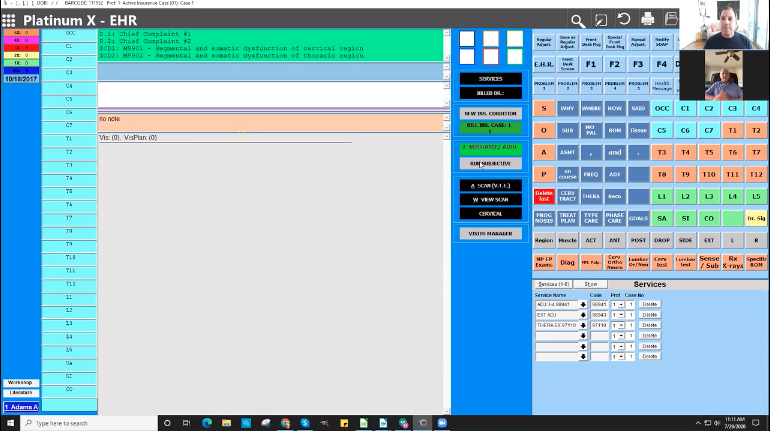Screen dimensions: 770x431
Task: Click the comma punctuation key
Action: coord(591,152)
